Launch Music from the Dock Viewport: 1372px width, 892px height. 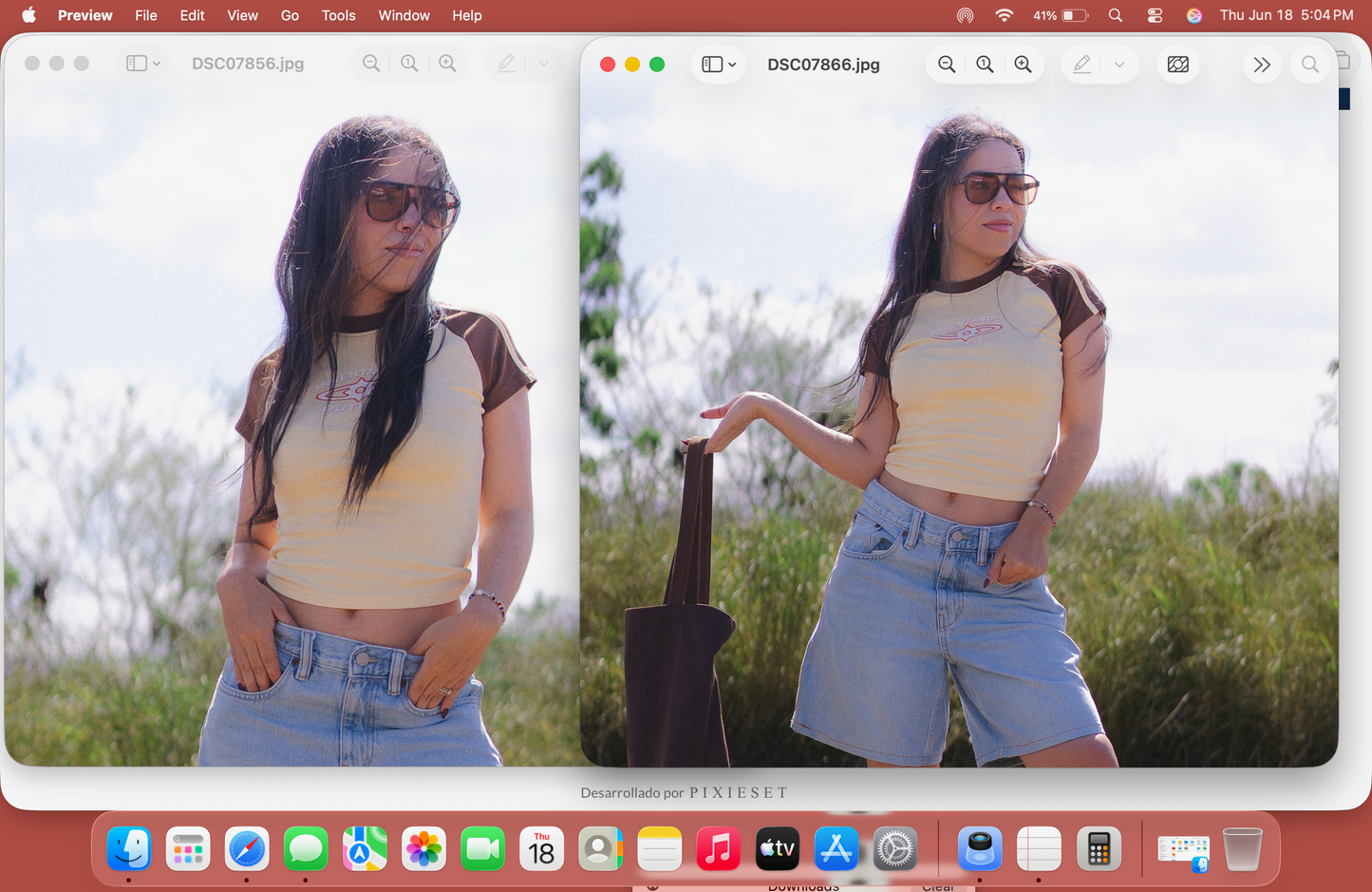point(718,848)
